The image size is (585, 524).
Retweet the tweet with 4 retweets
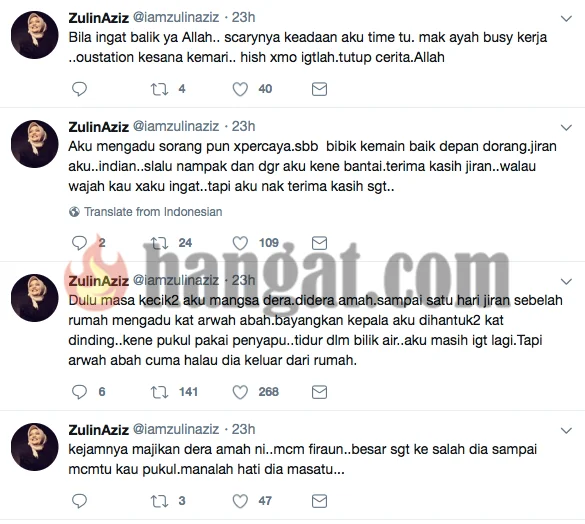coord(159,89)
